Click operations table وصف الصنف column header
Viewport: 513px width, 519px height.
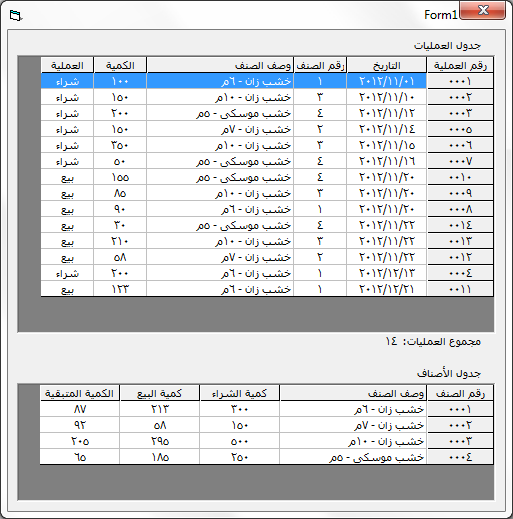220,65
